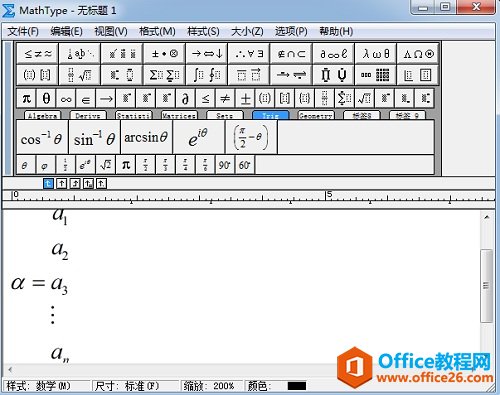Insert single right arrow → from small bar
500x395 pixels.
(x=106, y=99)
